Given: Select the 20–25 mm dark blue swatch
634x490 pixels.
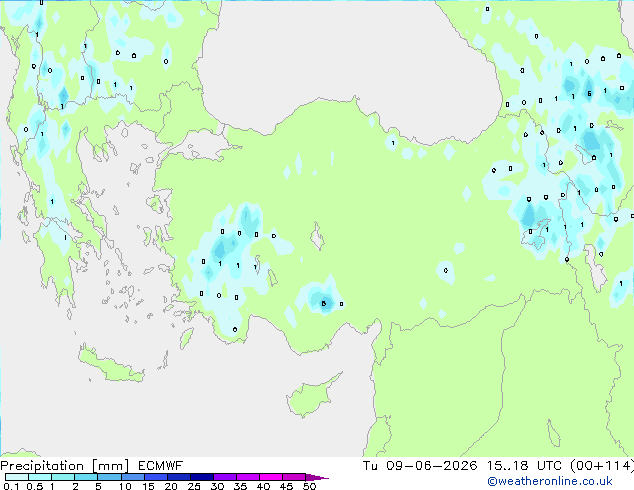Looking at the screenshot, I should 178,477.
